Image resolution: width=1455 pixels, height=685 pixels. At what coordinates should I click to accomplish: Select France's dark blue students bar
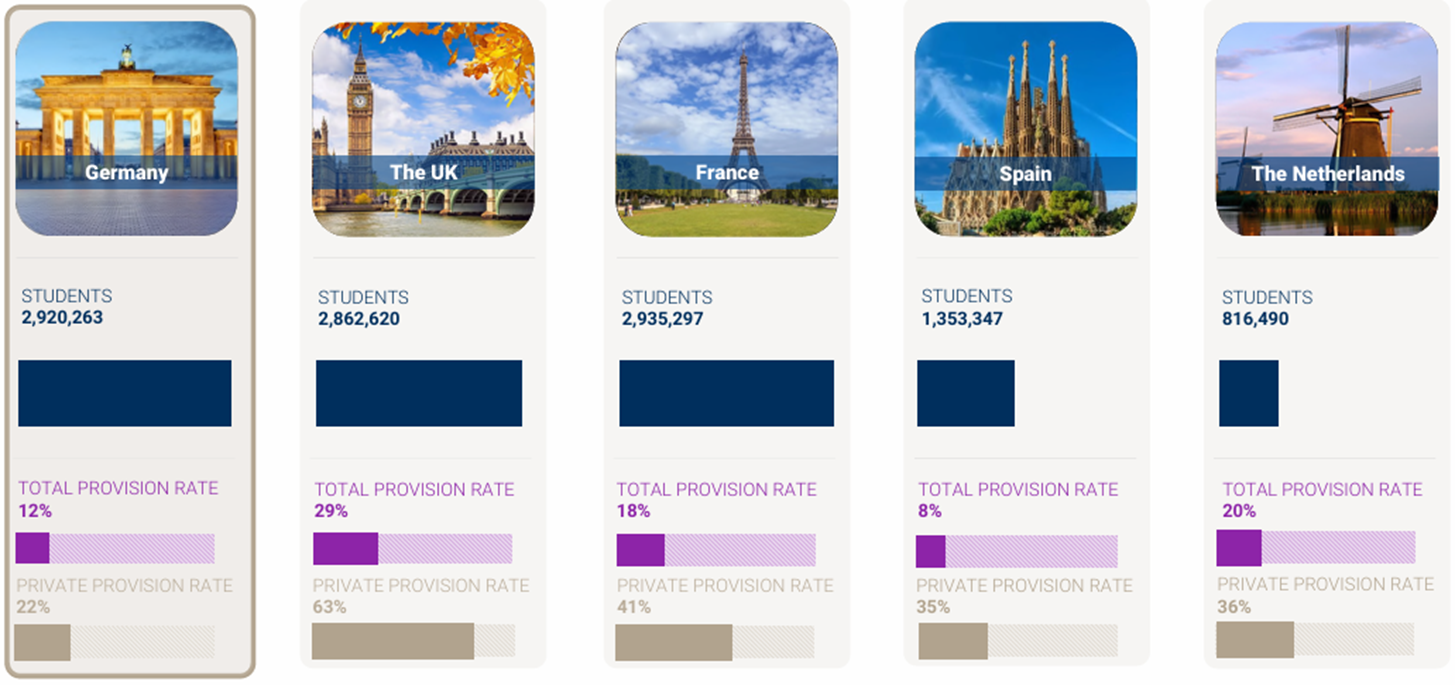(x=727, y=393)
